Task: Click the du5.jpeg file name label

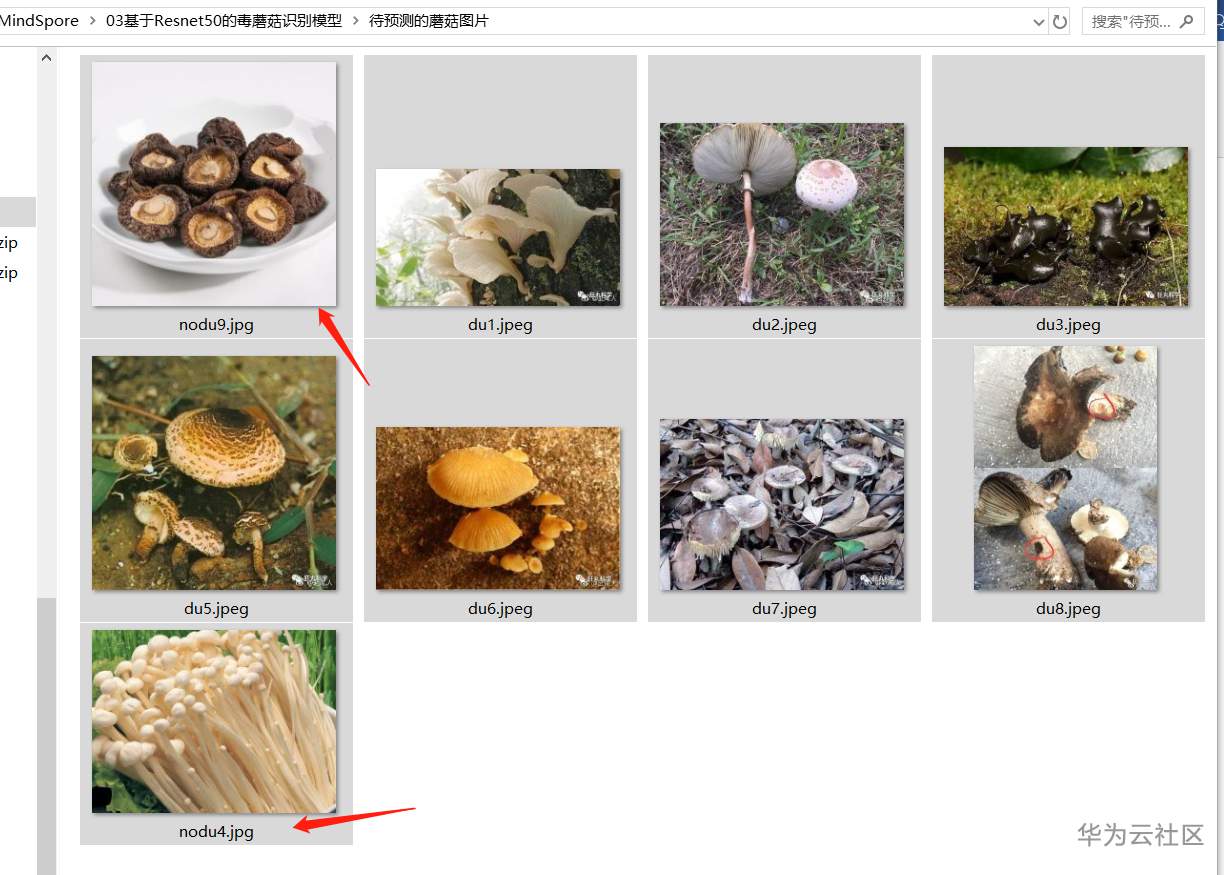Action: [216, 608]
